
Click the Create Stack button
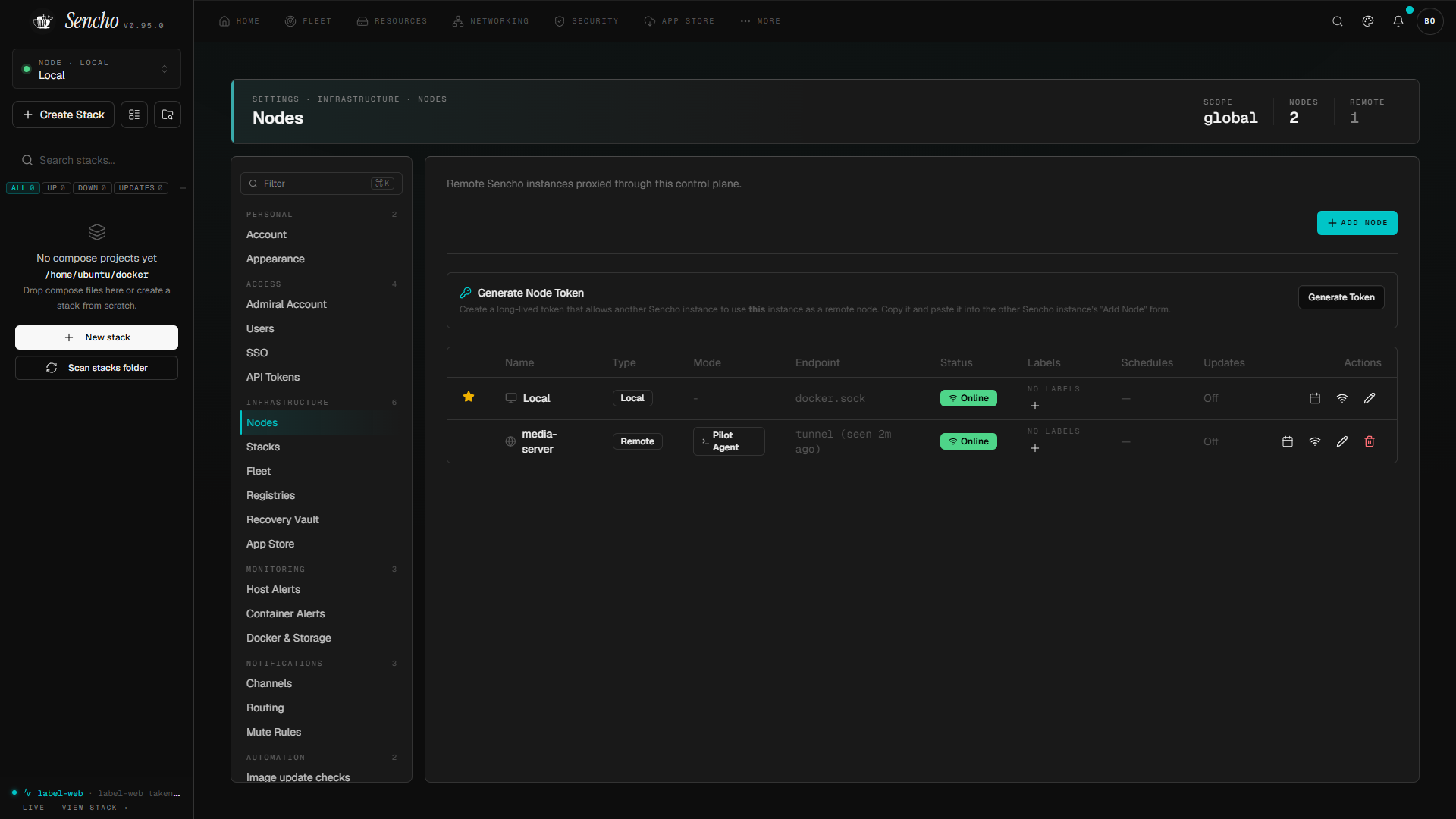click(x=64, y=115)
